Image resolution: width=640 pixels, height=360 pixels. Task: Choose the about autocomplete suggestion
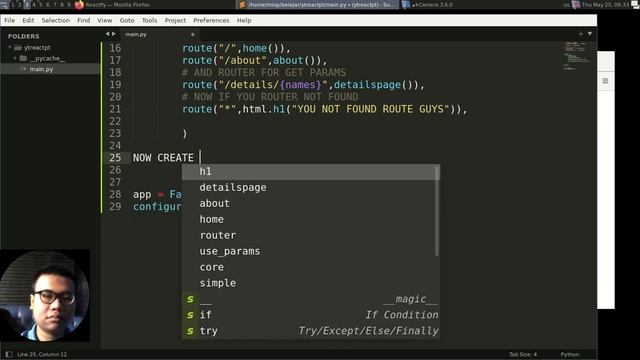pos(311,203)
